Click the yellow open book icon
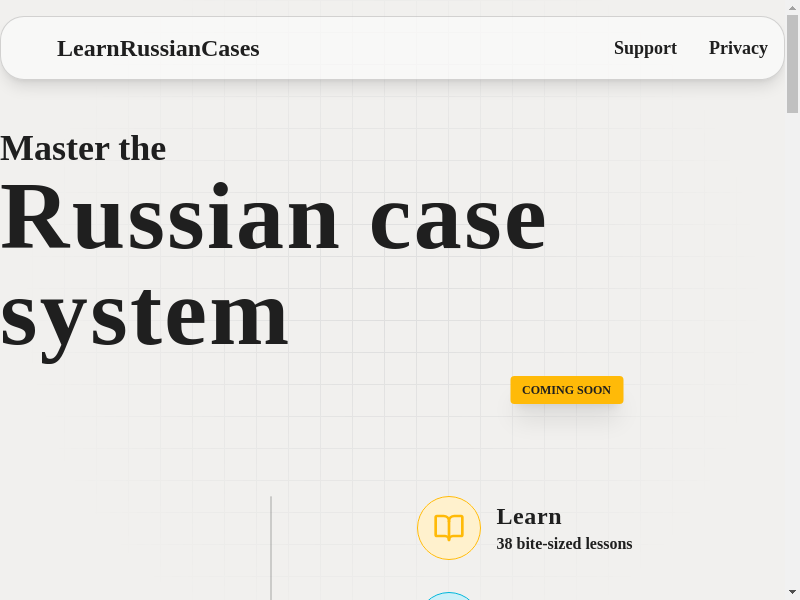Image resolution: width=800 pixels, height=600 pixels. [x=449, y=528]
